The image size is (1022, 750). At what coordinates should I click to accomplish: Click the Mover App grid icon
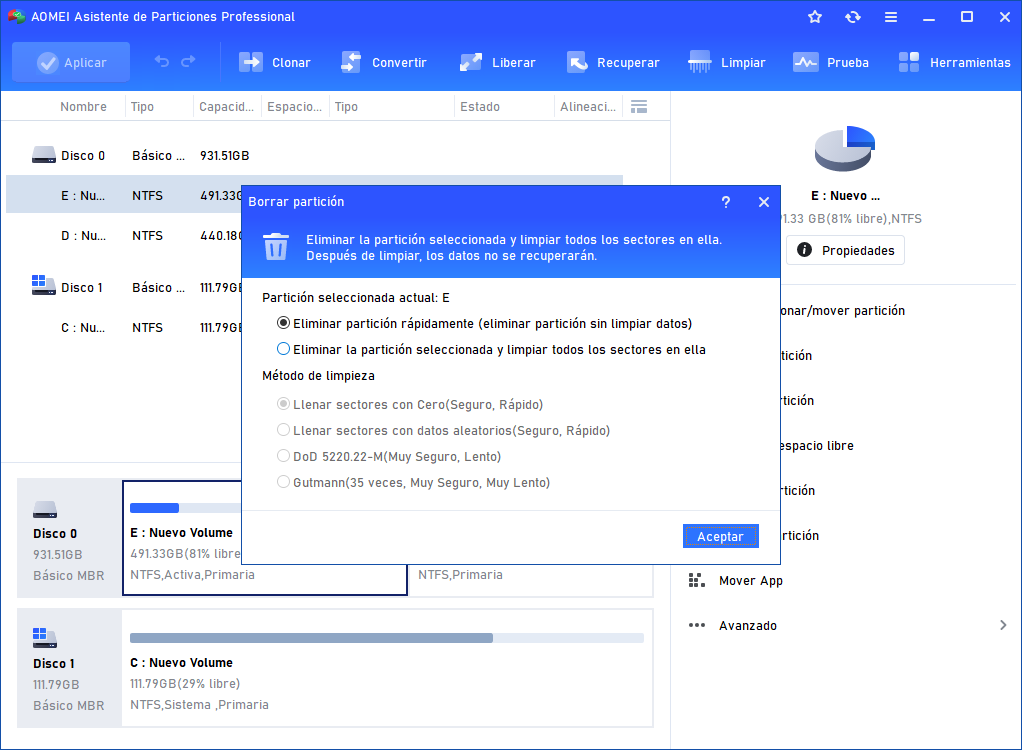[x=697, y=580]
